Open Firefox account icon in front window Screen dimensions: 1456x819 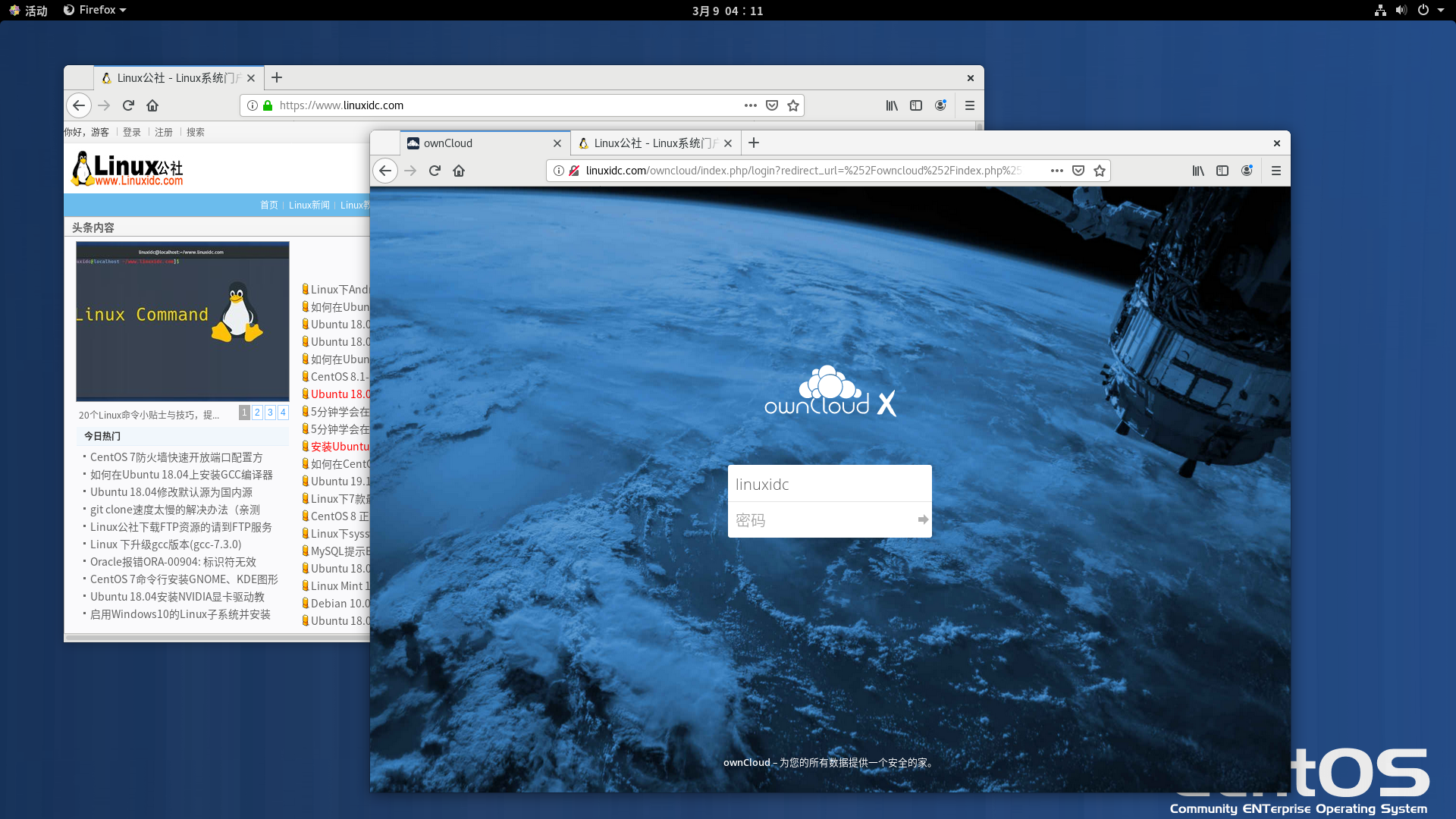pyautogui.click(x=1247, y=171)
